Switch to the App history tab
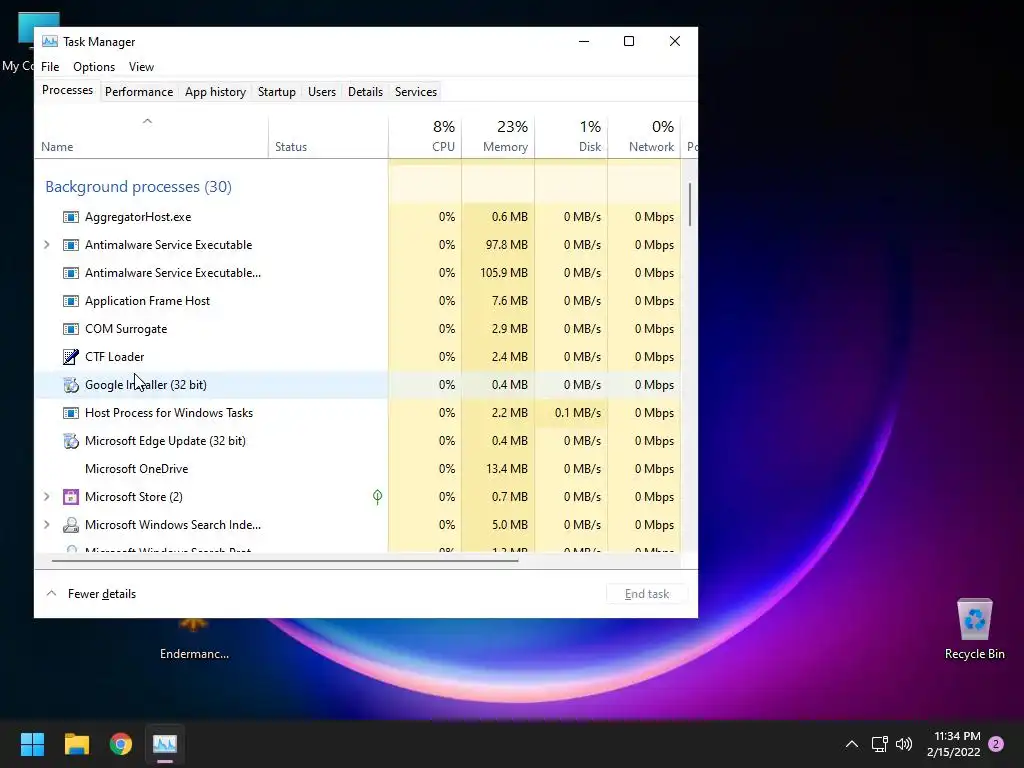 coord(216,92)
